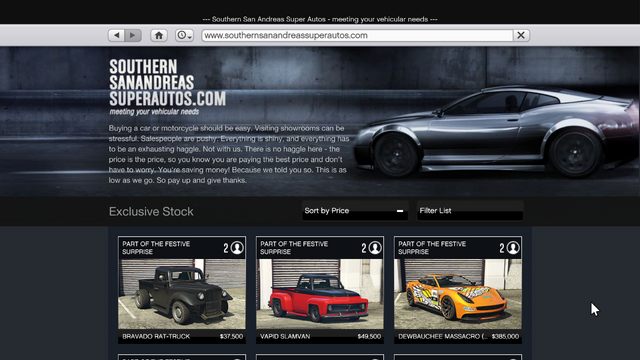
Task: Go back with the browser back arrow
Action: [x=116, y=35]
